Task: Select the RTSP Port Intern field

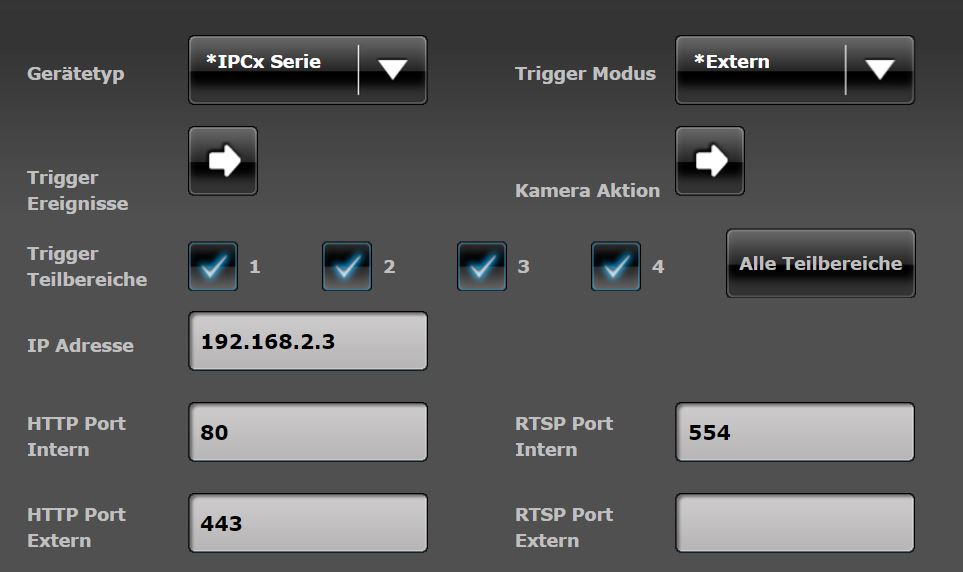Action: (x=795, y=432)
